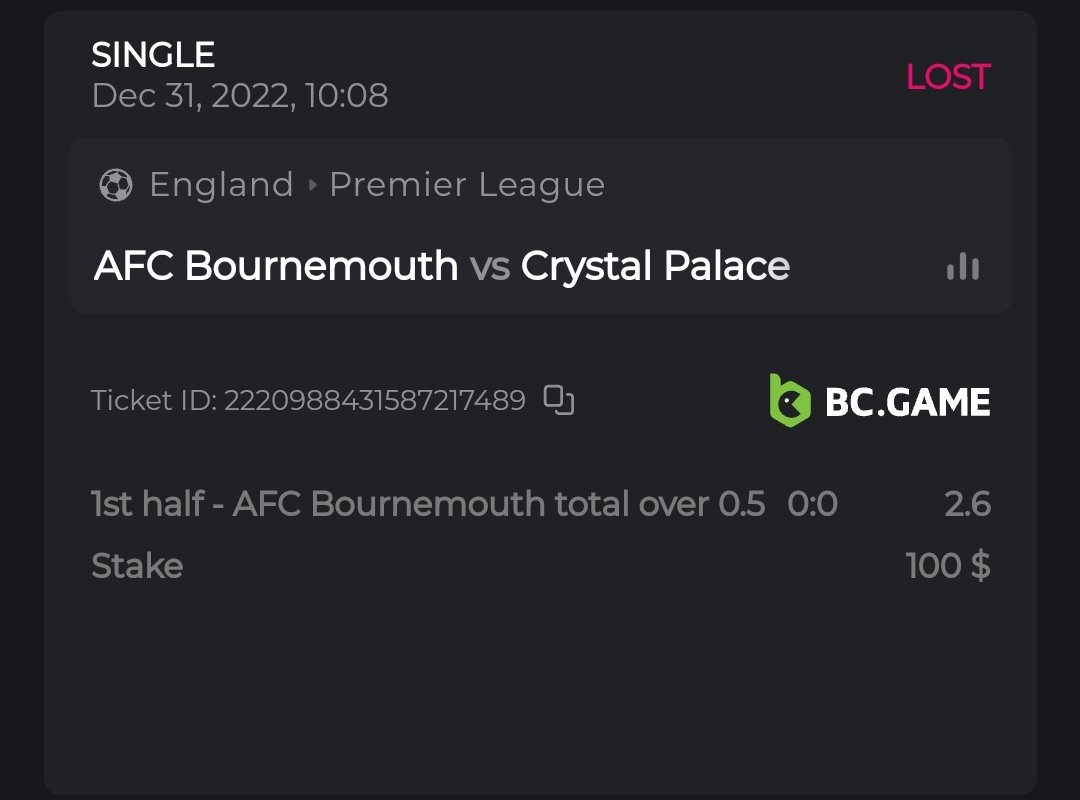Click the LOST bet status label
This screenshot has width=1080, height=800.
tap(947, 77)
